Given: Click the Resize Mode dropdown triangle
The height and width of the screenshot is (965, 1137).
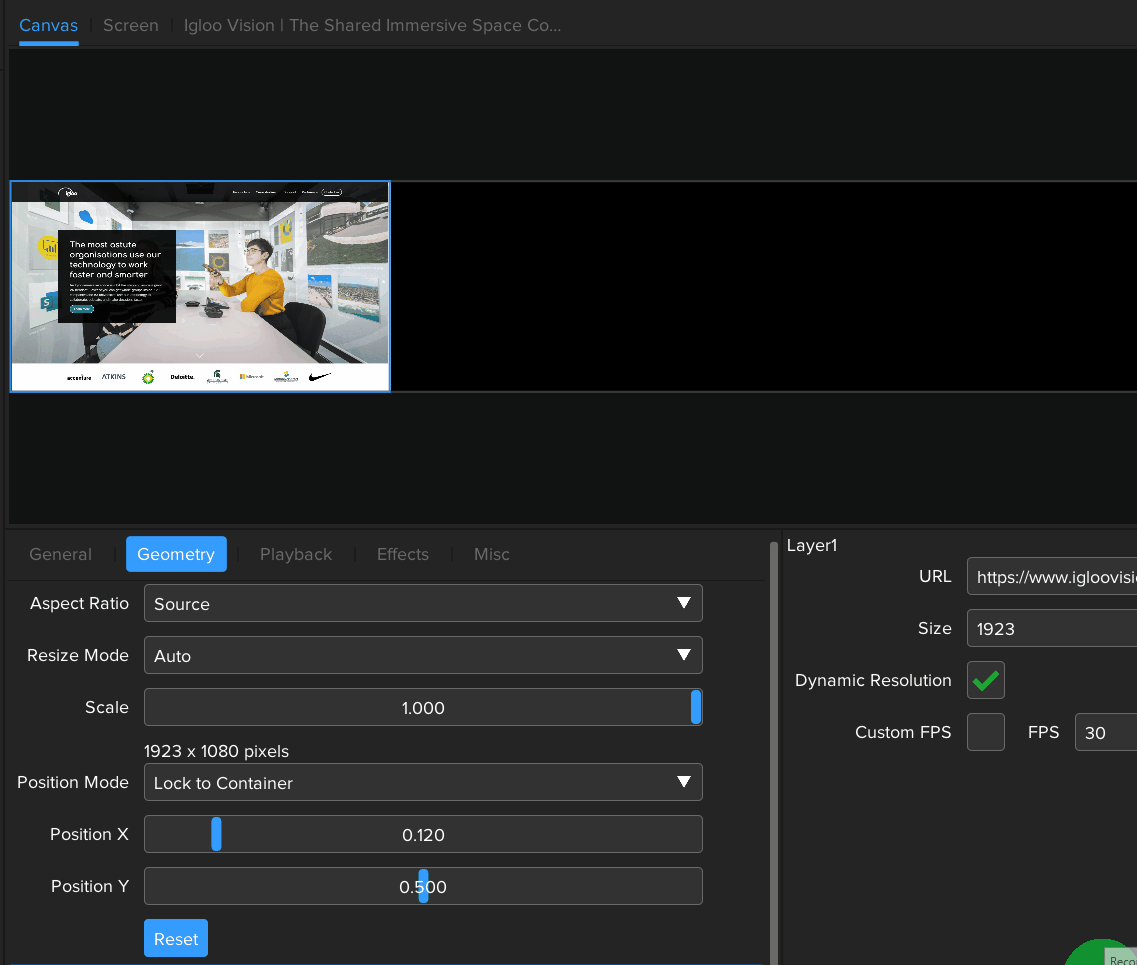Looking at the screenshot, I should (x=685, y=655).
